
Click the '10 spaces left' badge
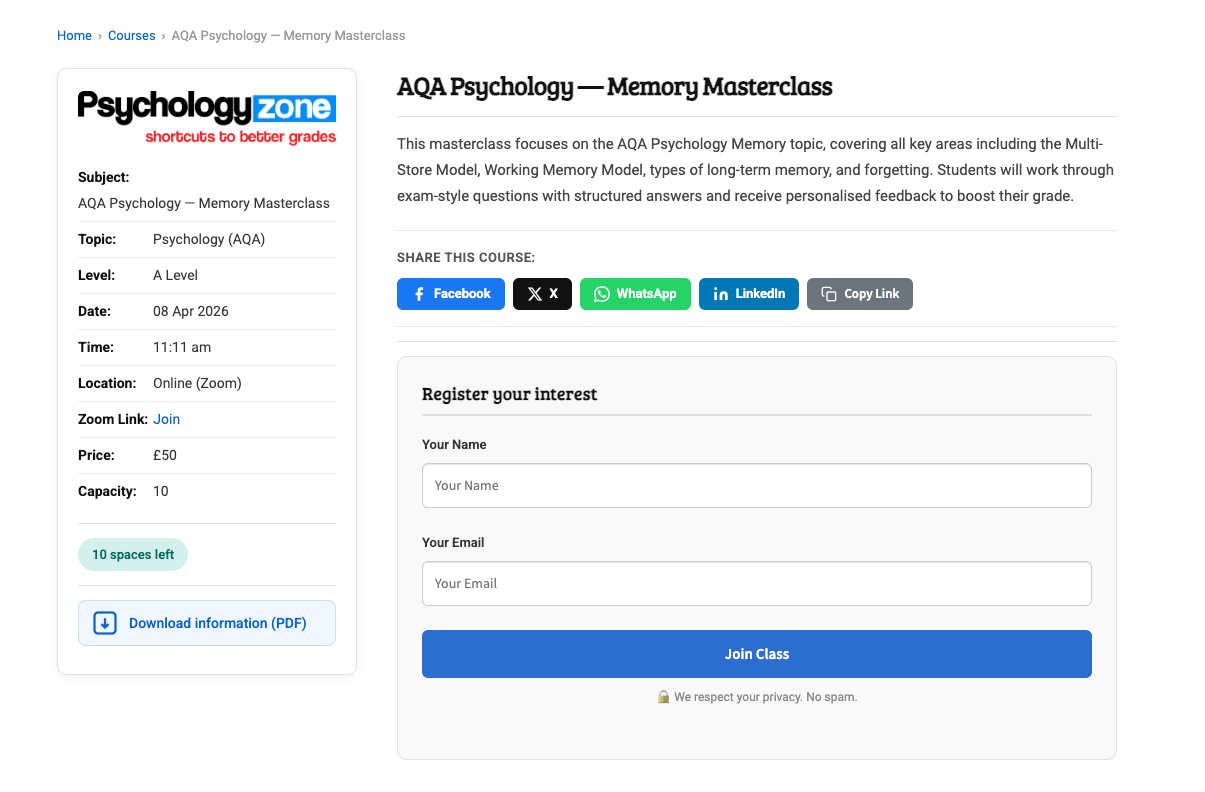(x=133, y=555)
